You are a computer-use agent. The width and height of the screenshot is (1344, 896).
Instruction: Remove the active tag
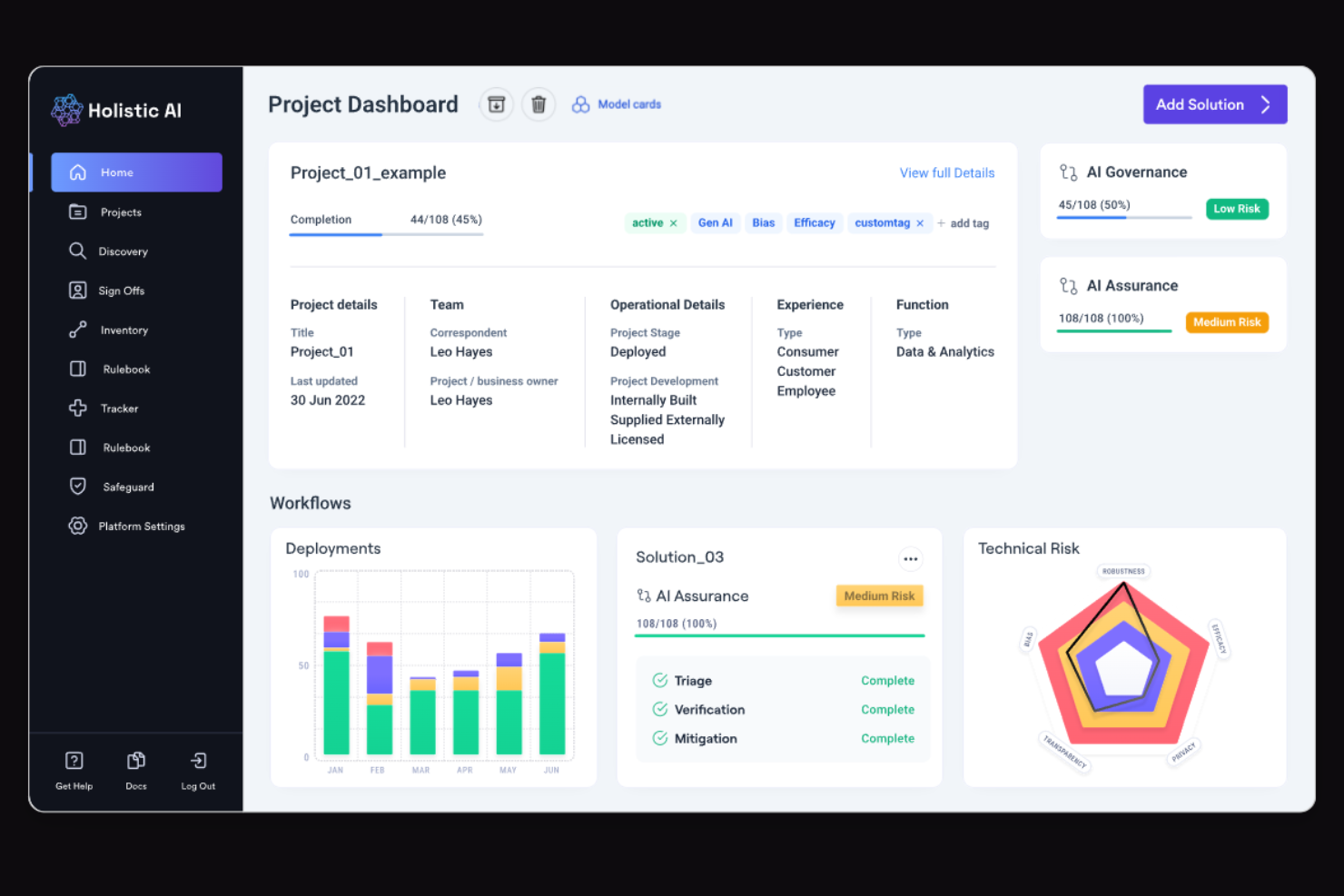click(674, 222)
